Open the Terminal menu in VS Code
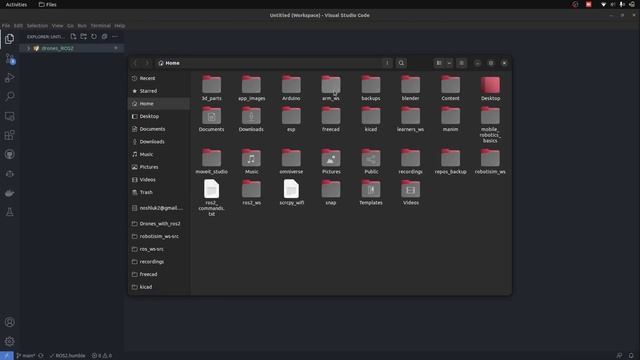Screen dimensions: 640x360 coord(100,25)
